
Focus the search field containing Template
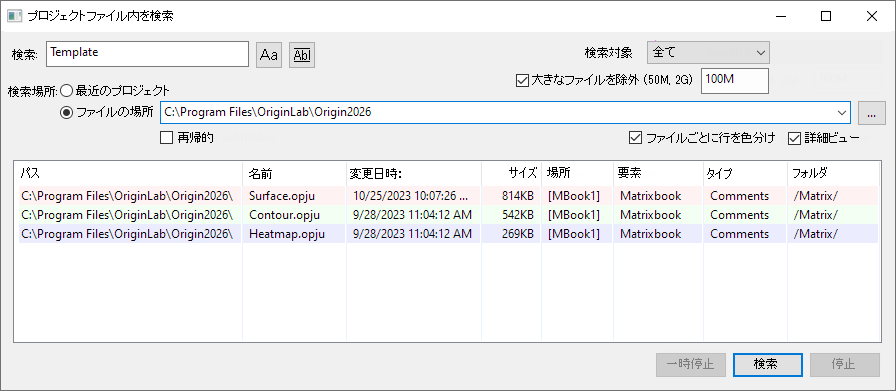tap(147, 54)
